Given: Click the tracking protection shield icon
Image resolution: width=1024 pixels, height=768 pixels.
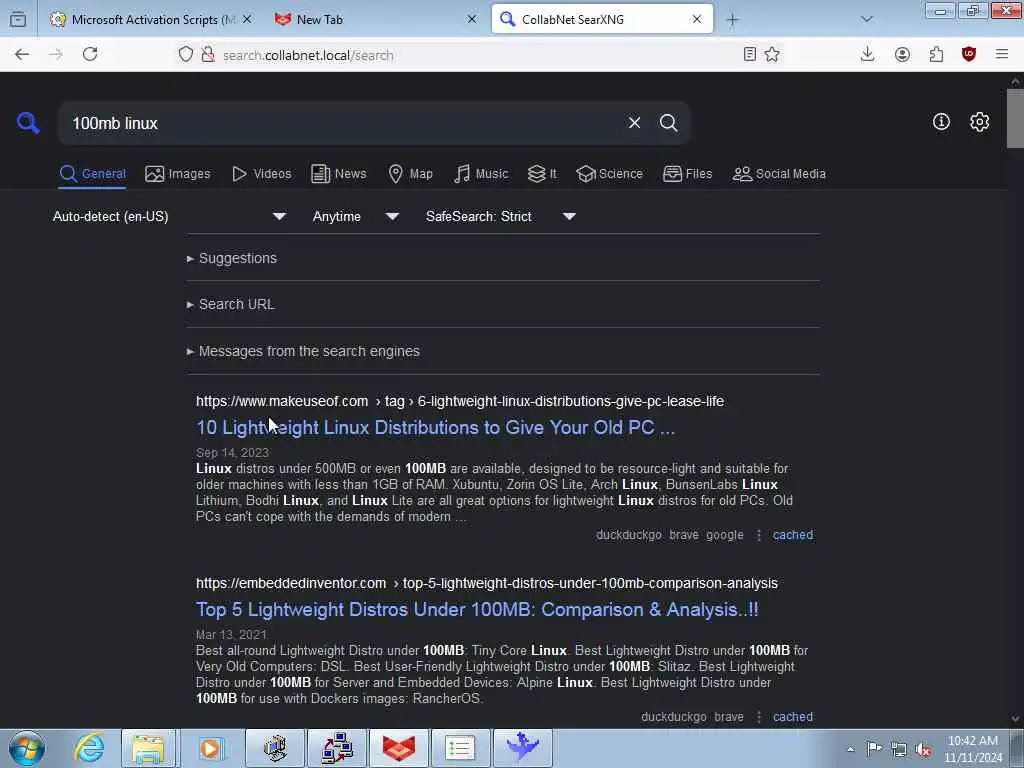Looking at the screenshot, I should (186, 55).
